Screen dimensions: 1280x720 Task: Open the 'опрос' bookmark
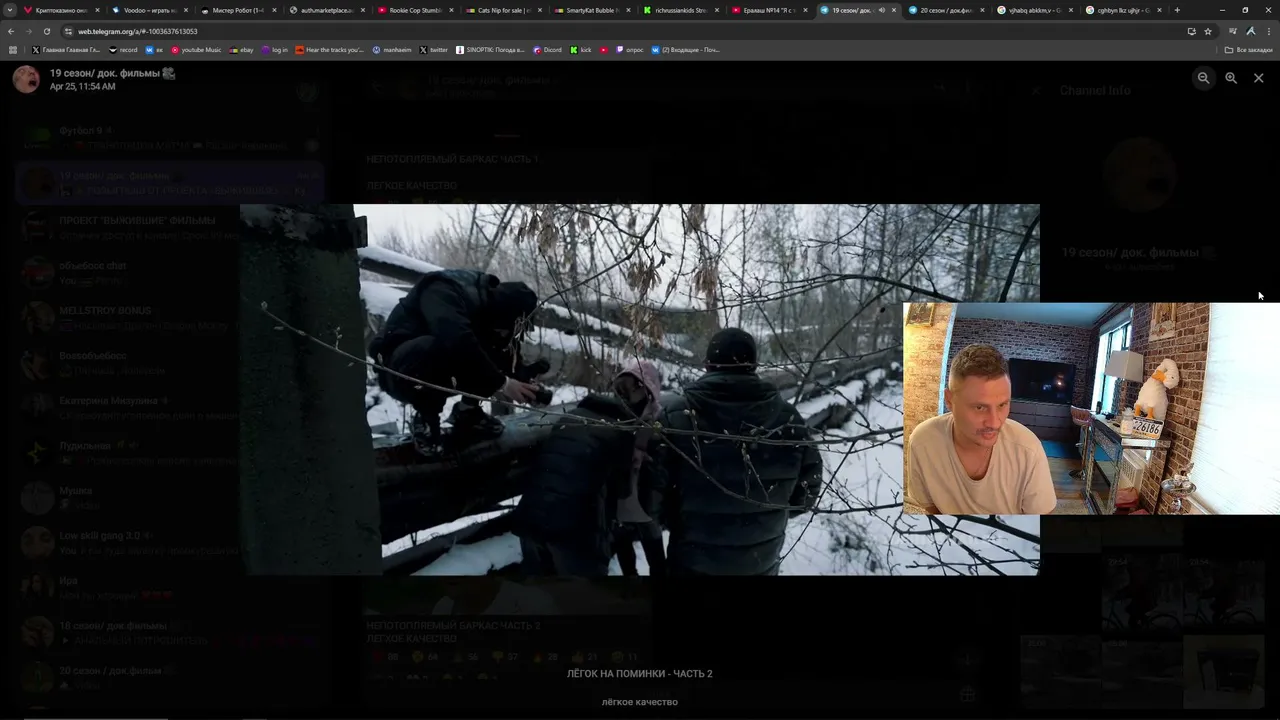pos(630,49)
